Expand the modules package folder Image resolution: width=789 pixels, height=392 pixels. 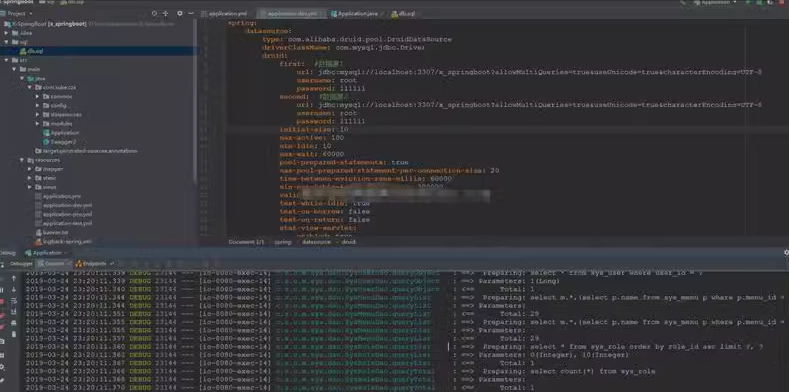click(x=38, y=124)
